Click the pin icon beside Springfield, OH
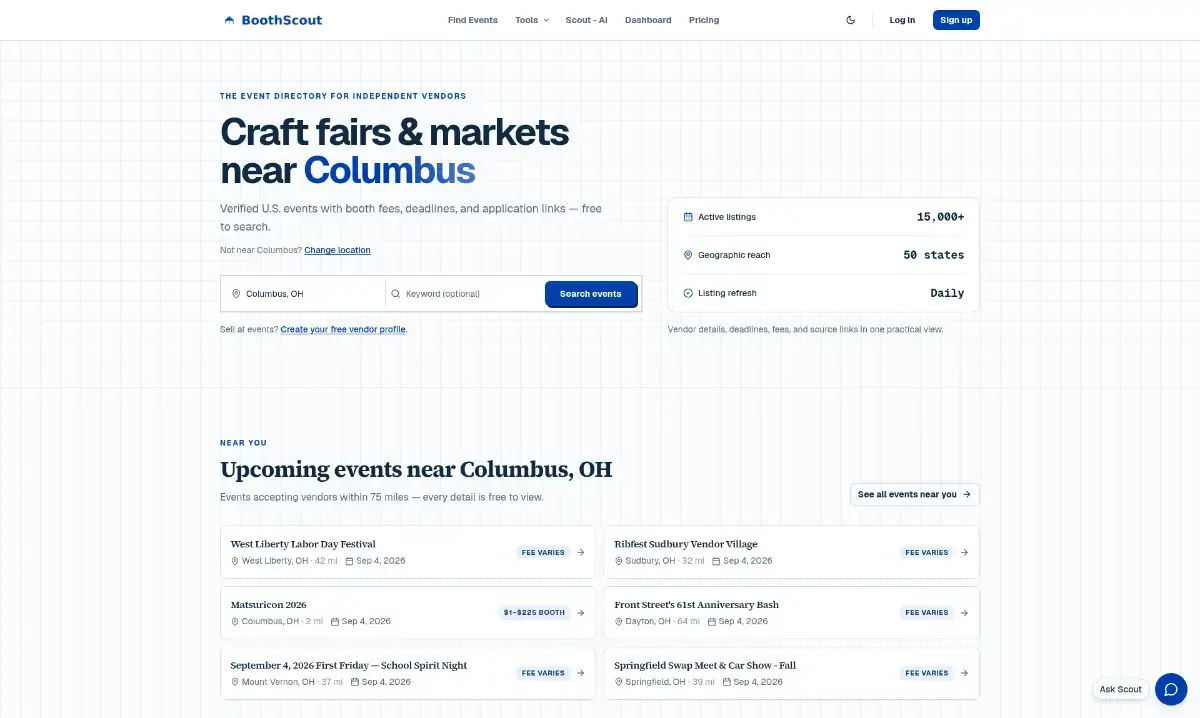The image size is (1200, 718). 619,682
